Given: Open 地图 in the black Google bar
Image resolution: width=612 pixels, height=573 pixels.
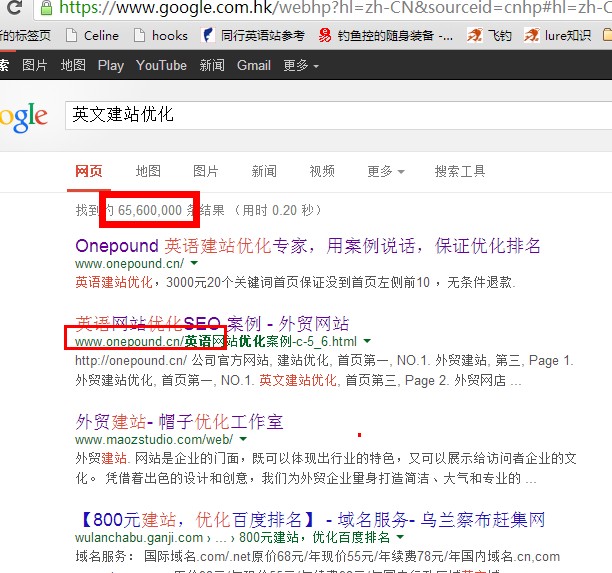Looking at the screenshot, I should click(73, 65).
